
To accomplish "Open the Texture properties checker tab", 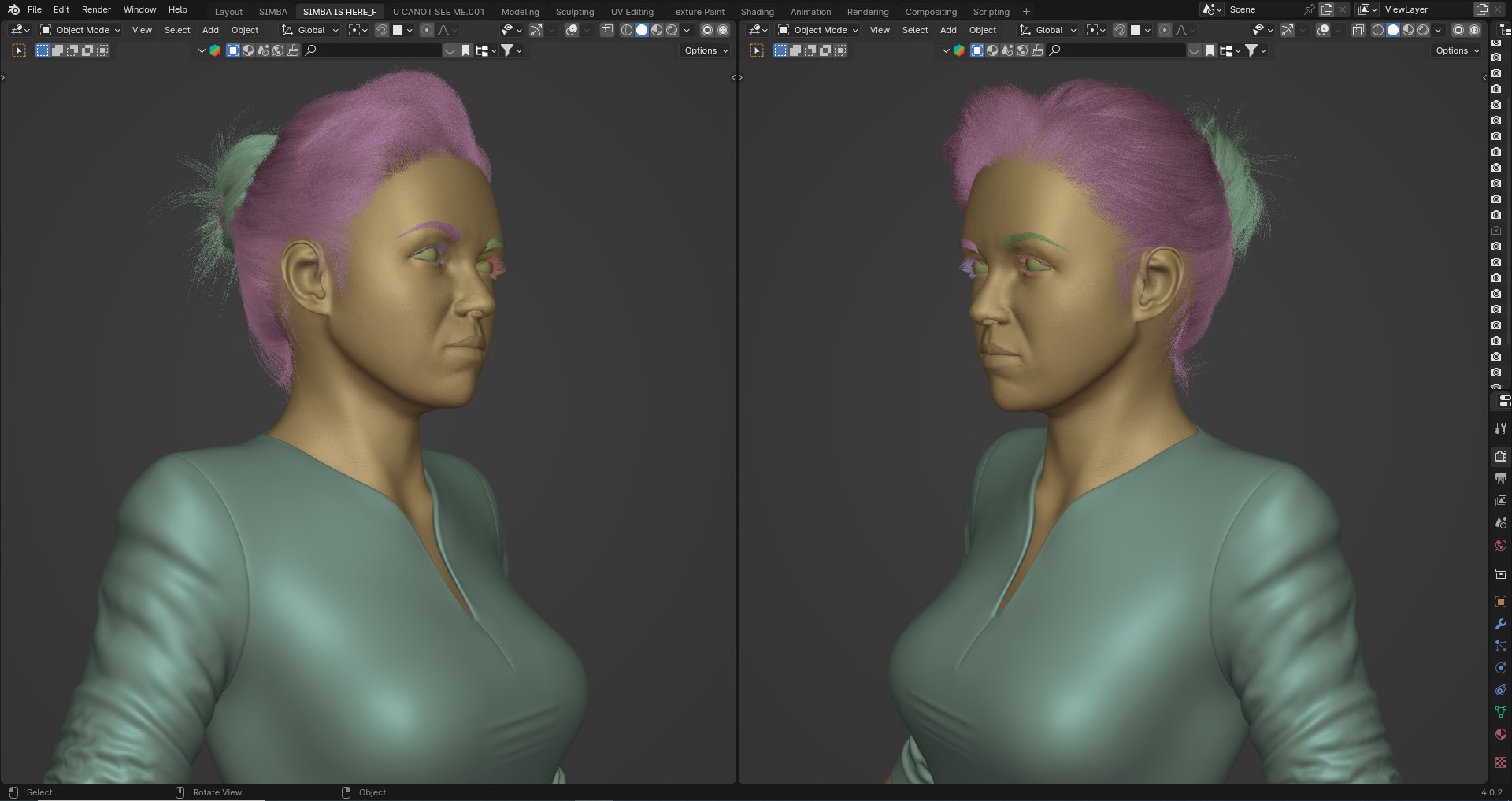I will pos(1500,762).
